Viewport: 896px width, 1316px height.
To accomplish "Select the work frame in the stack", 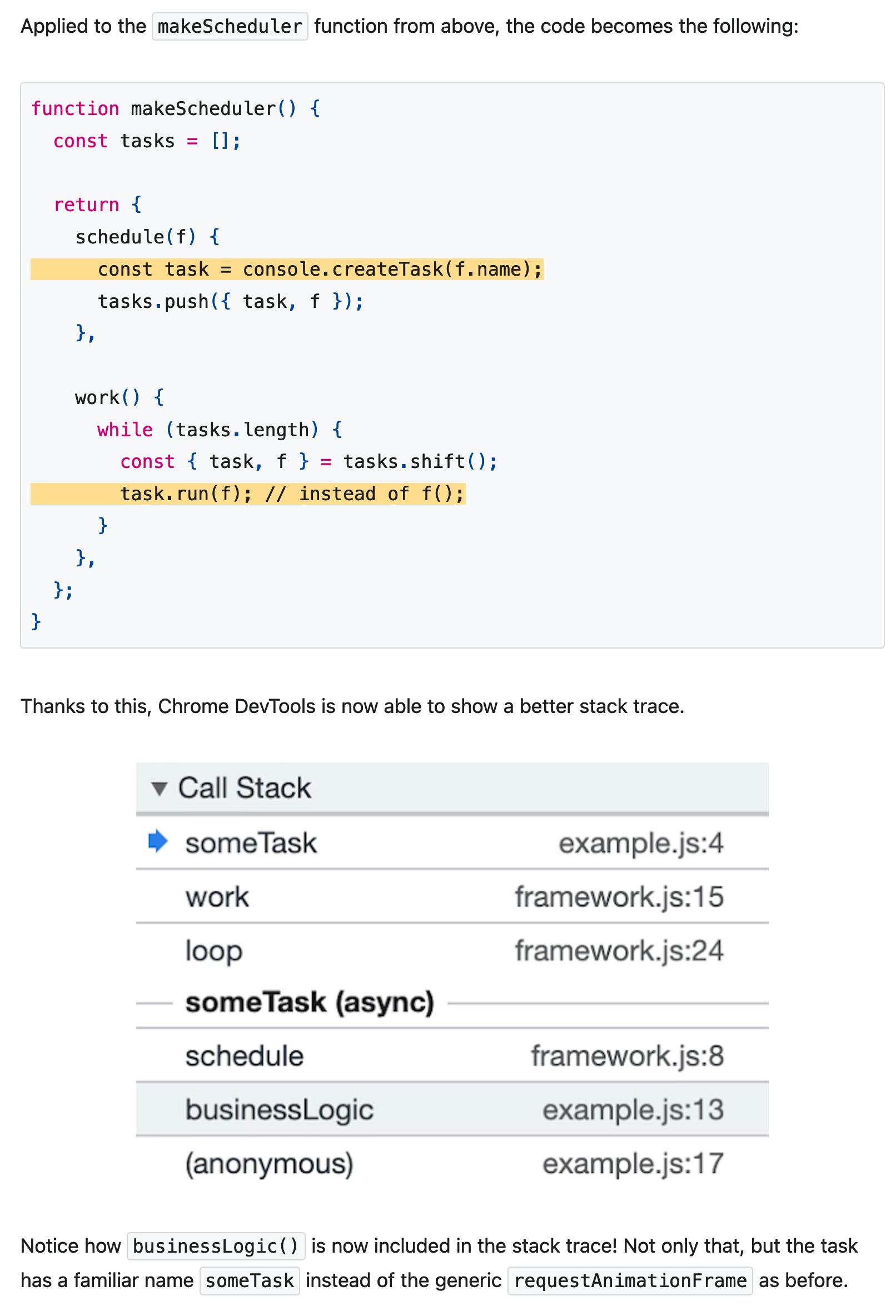I will [217, 896].
